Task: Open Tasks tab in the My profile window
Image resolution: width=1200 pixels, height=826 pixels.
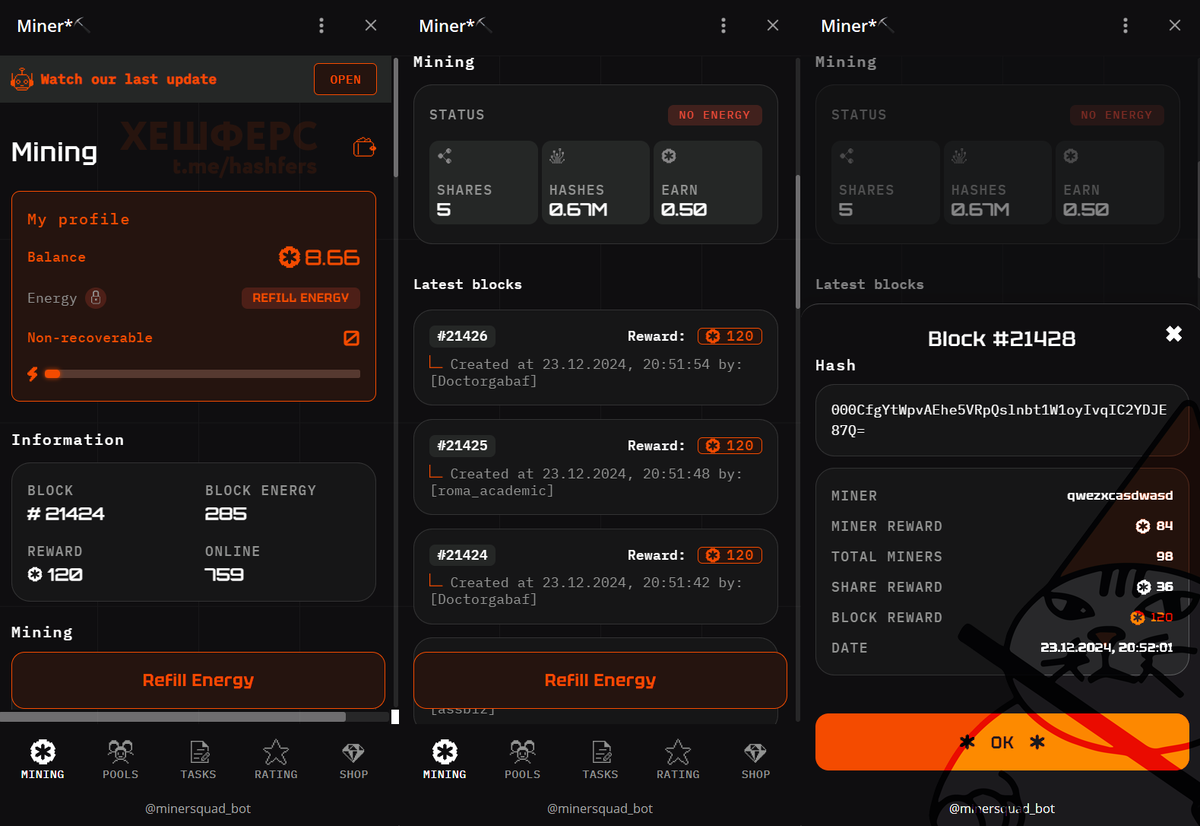Action: pyautogui.click(x=198, y=760)
